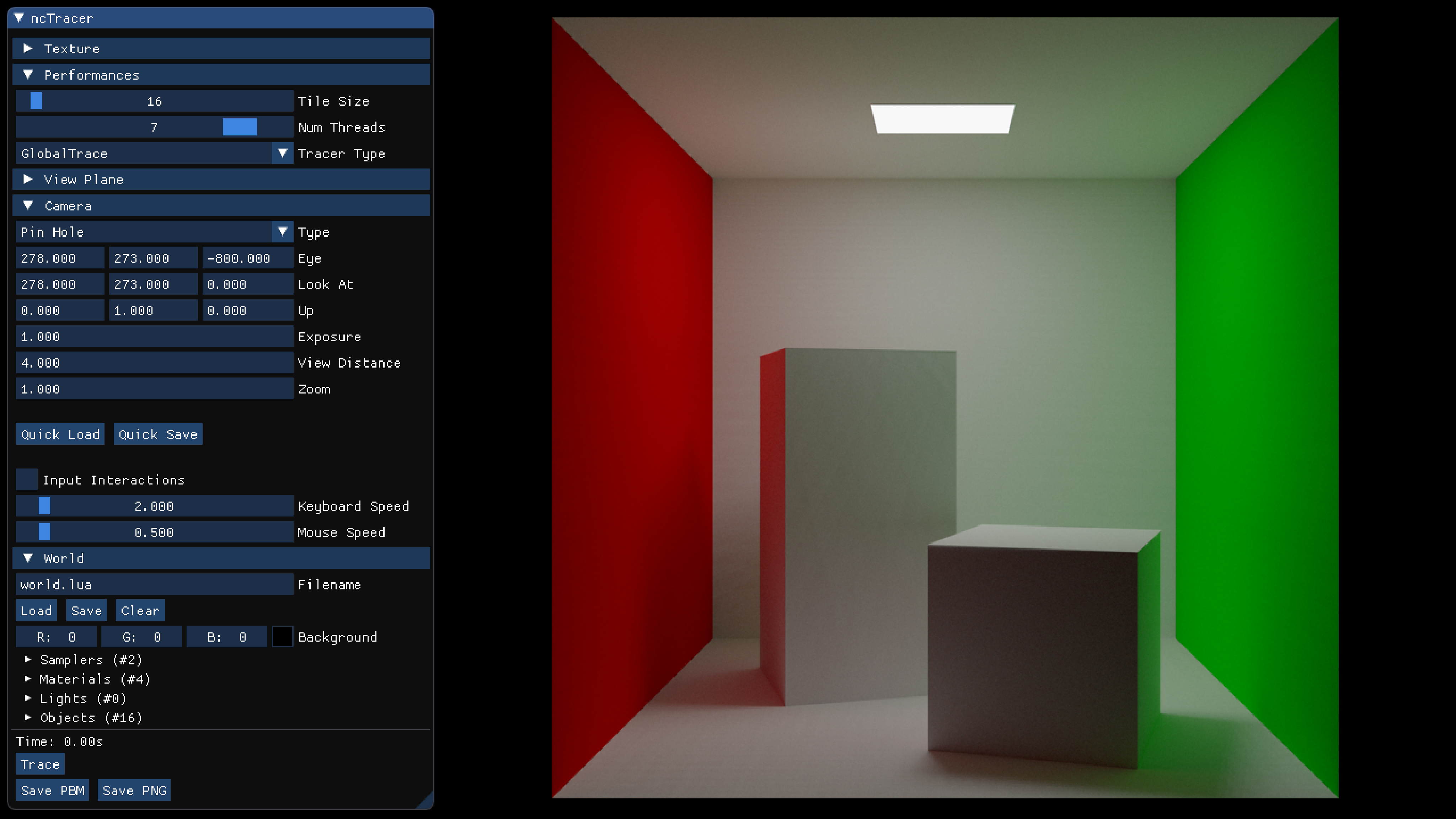Viewport: 1456px width, 819px height.
Task: Click the Exposure value field
Action: [154, 337]
